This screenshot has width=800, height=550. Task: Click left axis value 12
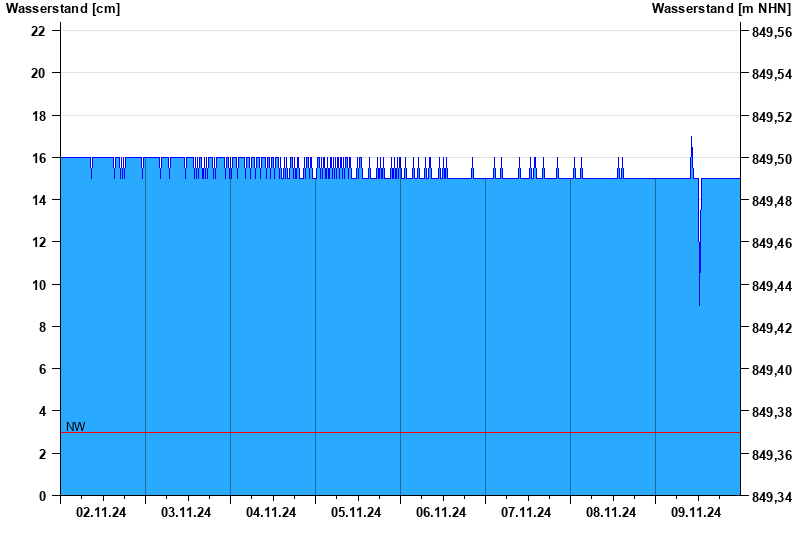tap(38, 242)
